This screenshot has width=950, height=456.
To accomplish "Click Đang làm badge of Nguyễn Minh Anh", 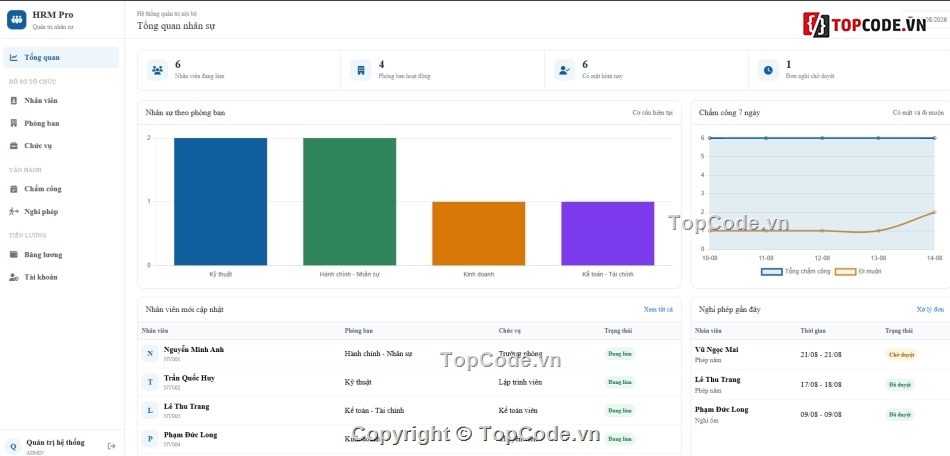I will click(x=620, y=354).
